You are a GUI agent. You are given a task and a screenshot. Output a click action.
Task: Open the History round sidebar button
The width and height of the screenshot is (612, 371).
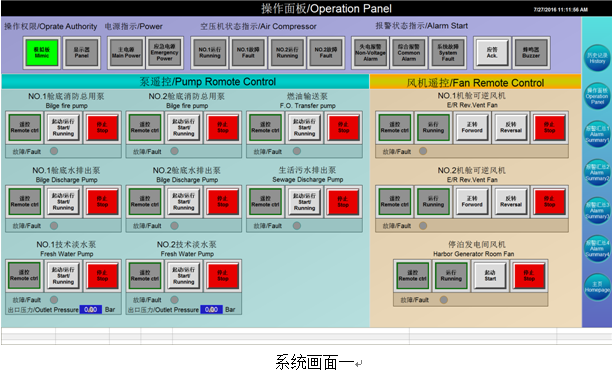597,58
